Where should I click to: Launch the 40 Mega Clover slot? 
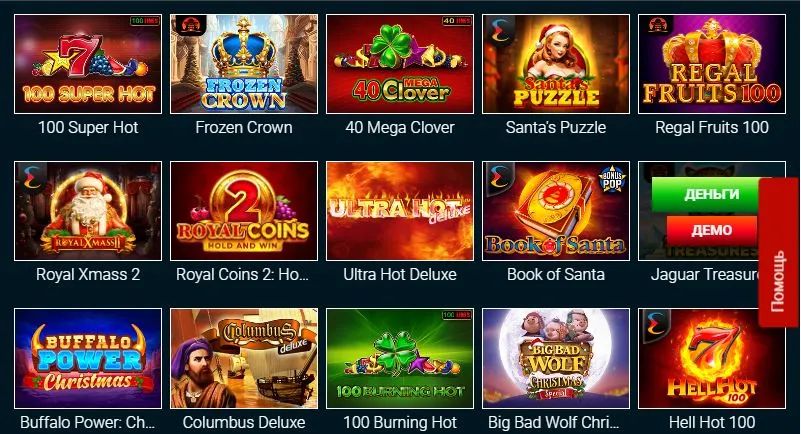coord(400,64)
